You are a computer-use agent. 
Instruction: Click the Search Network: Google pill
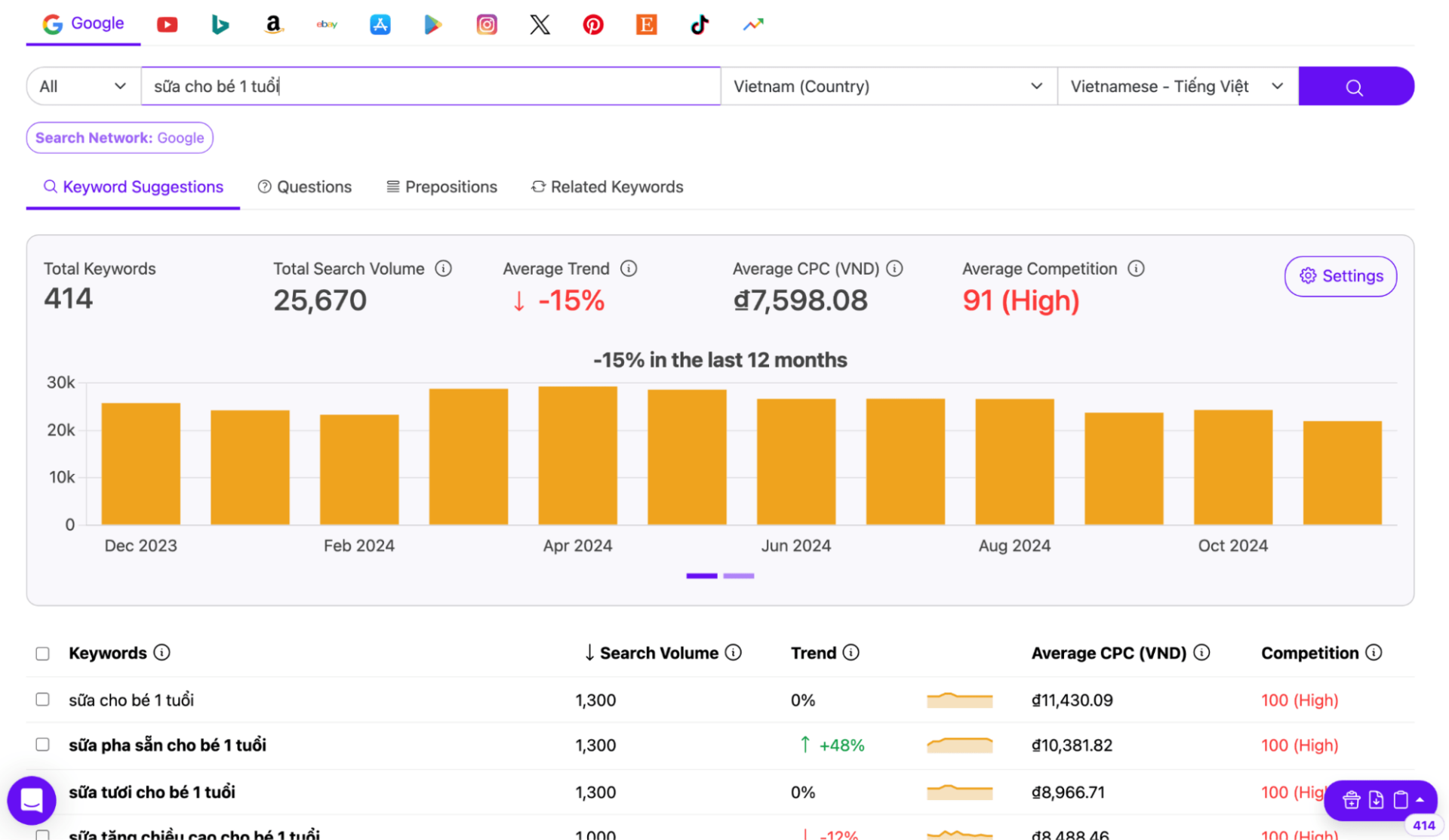click(119, 138)
